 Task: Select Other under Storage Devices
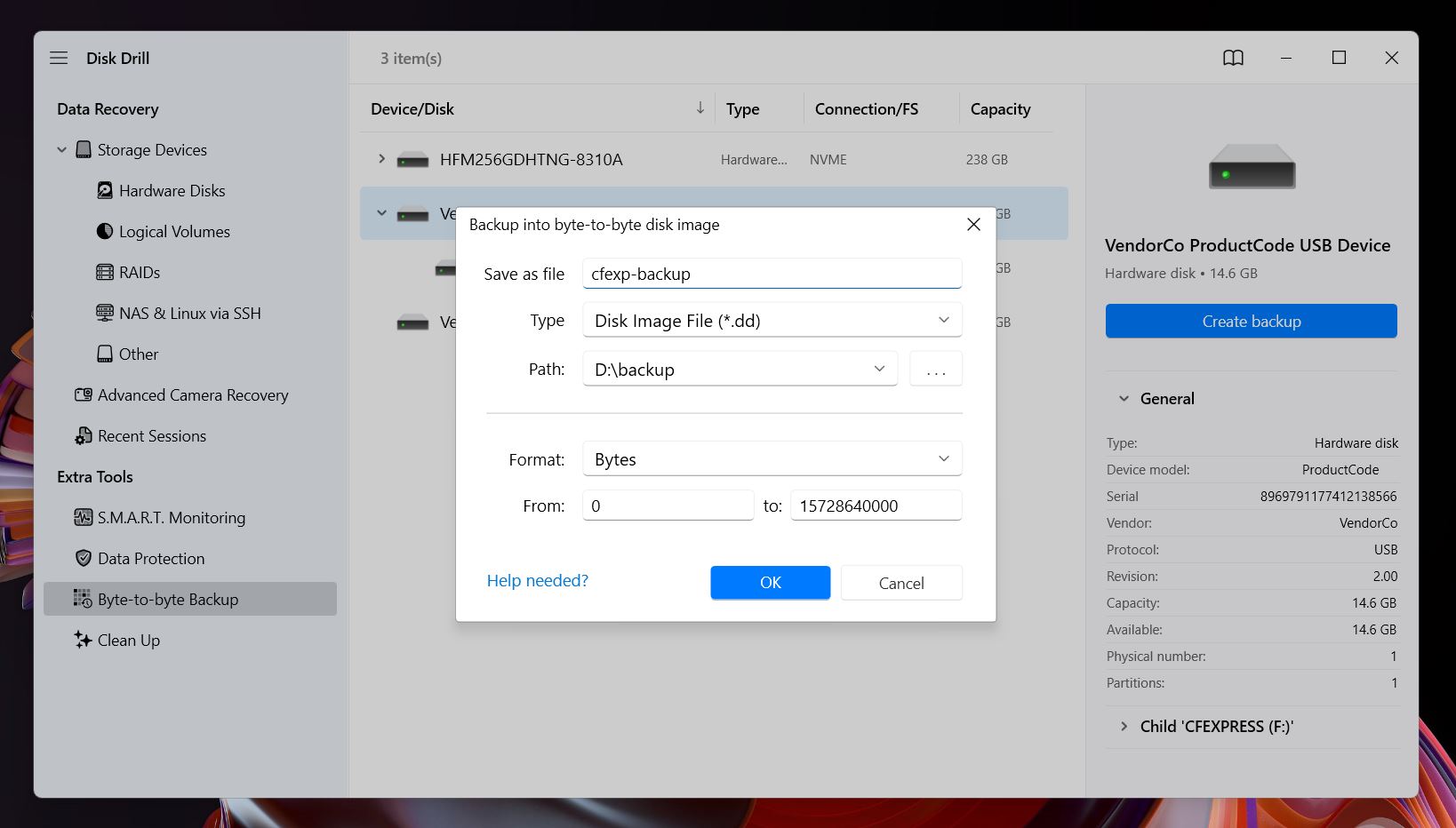pos(139,354)
